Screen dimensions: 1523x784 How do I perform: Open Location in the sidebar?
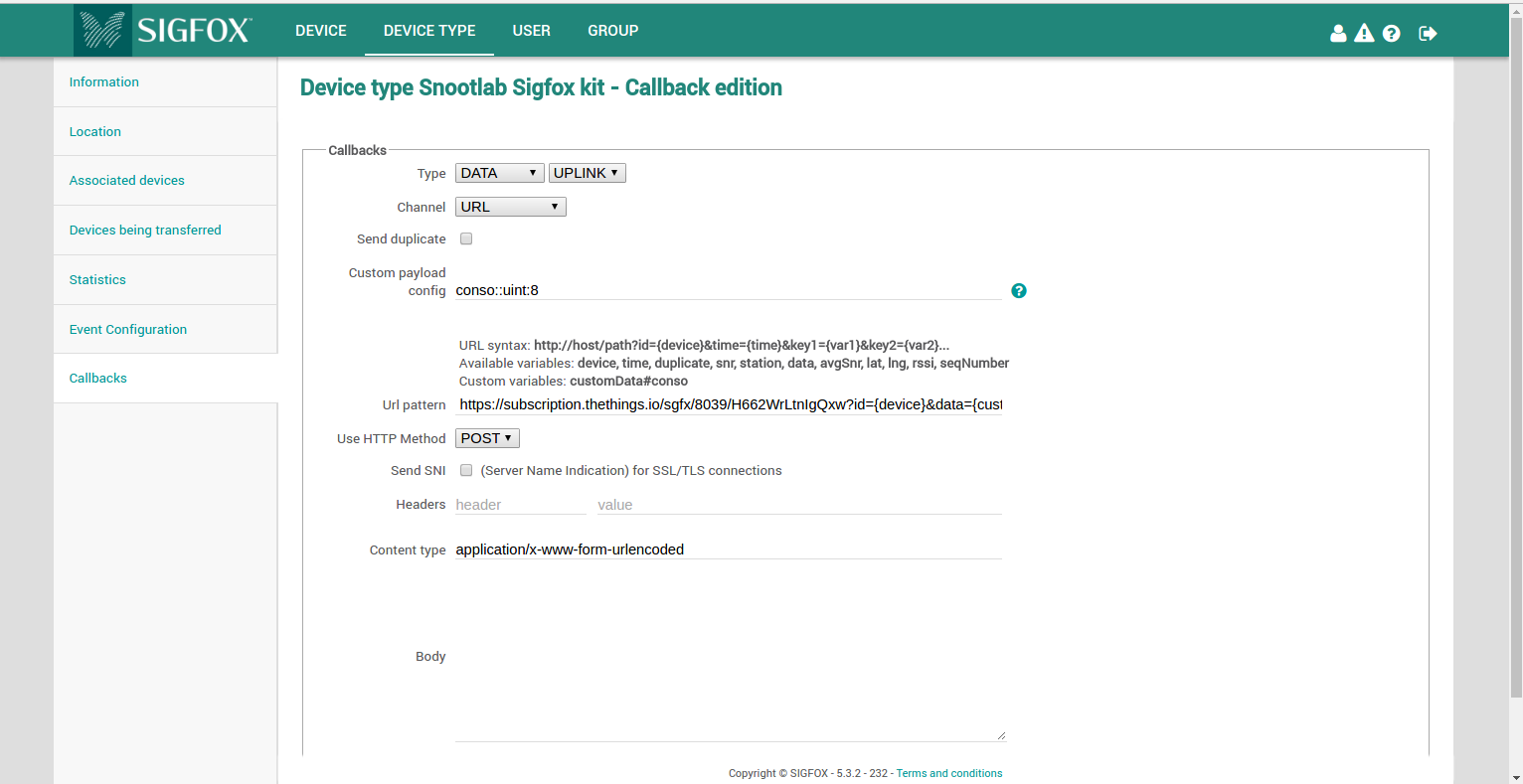(165, 131)
